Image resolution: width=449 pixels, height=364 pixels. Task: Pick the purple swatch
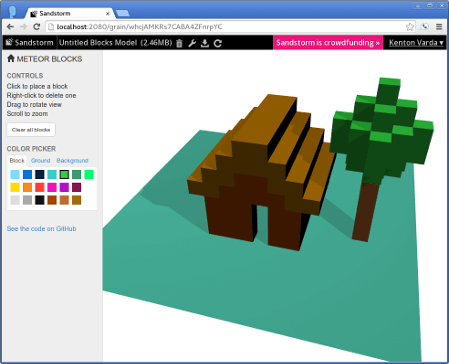pos(64,187)
